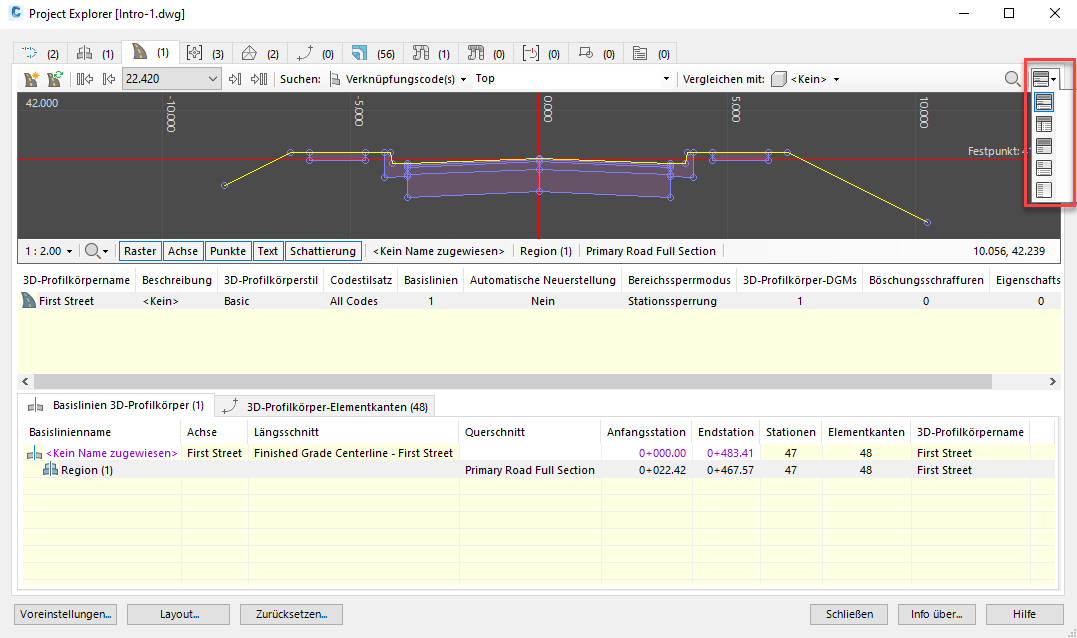Image resolution: width=1077 pixels, height=638 pixels.
Task: Toggle the Punkte display button
Action: [228, 251]
